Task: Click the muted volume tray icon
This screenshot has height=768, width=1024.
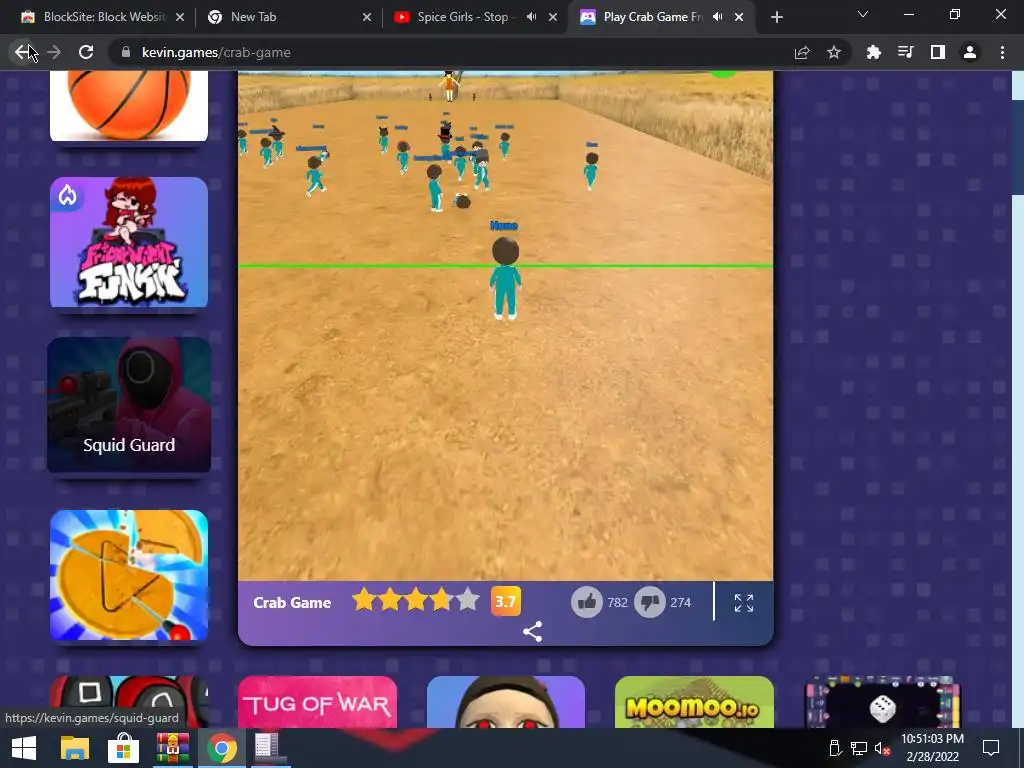Action: pos(882,748)
